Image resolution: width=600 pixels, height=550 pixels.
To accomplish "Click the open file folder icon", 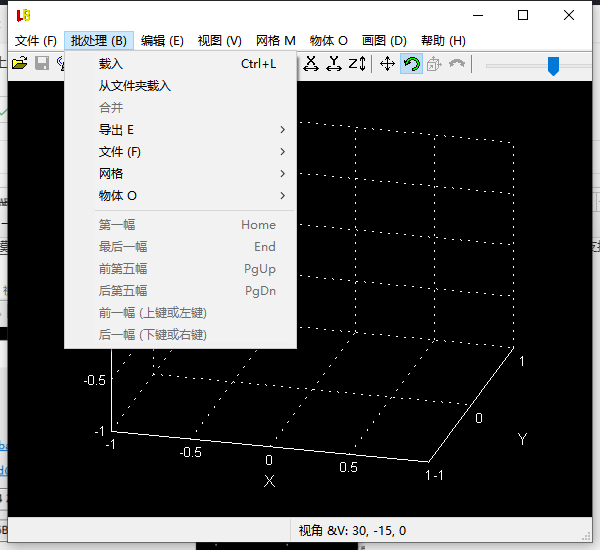I will (20, 64).
